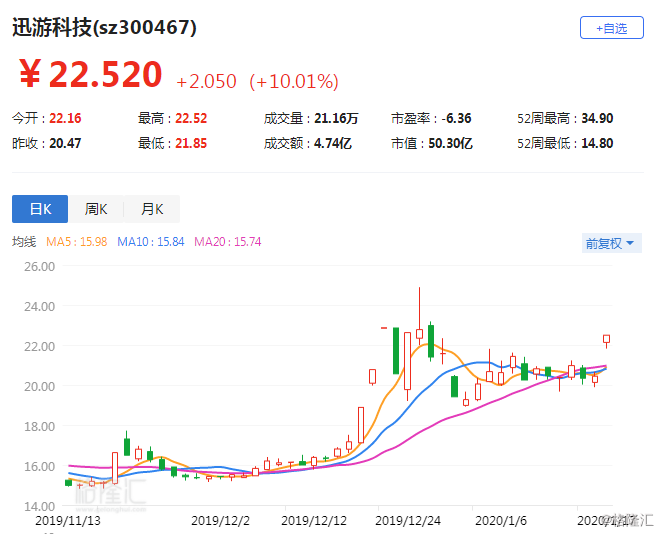
Task: Switch to the 月K monthly chart tab
Action: pos(152,209)
